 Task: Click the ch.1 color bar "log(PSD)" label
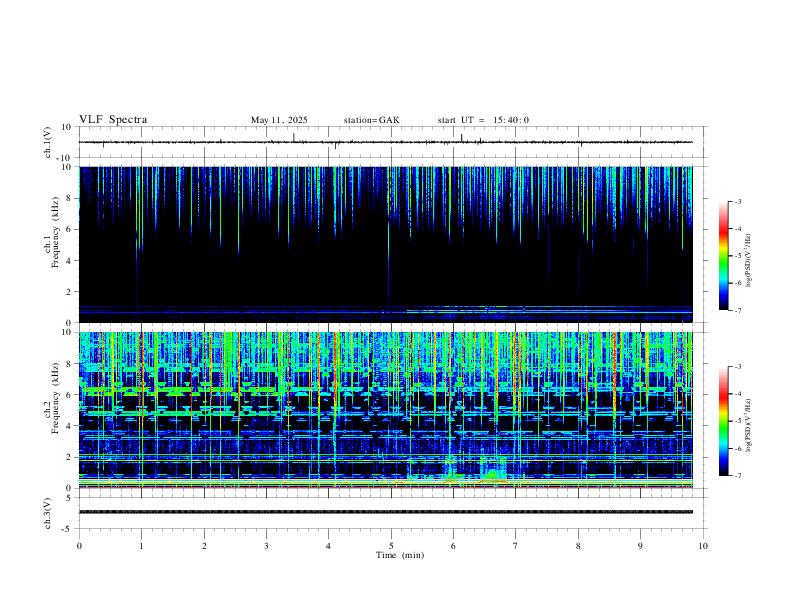[x=749, y=259]
